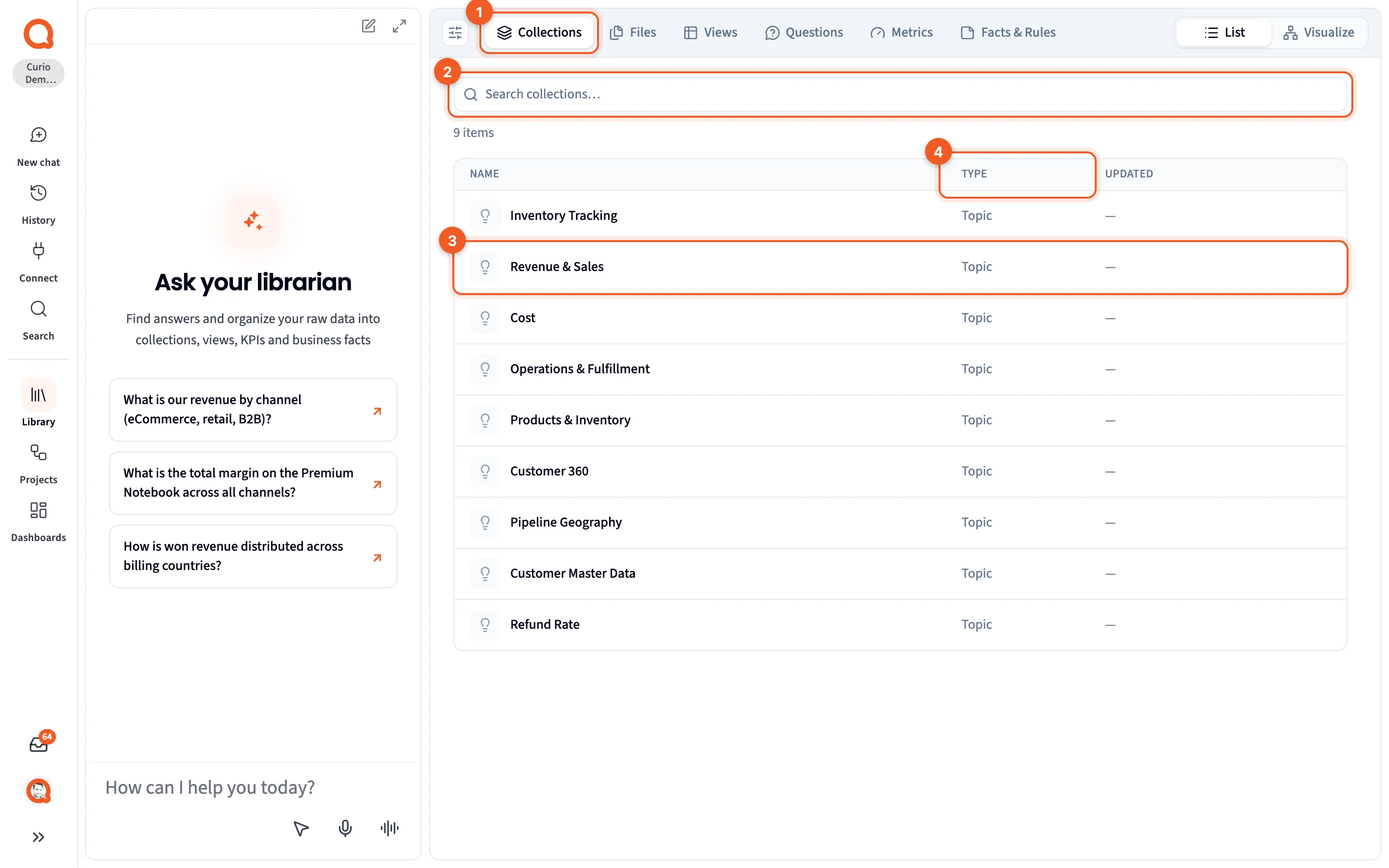Open the Revenue & Sales collection
The image size is (1389, 868).
900,267
